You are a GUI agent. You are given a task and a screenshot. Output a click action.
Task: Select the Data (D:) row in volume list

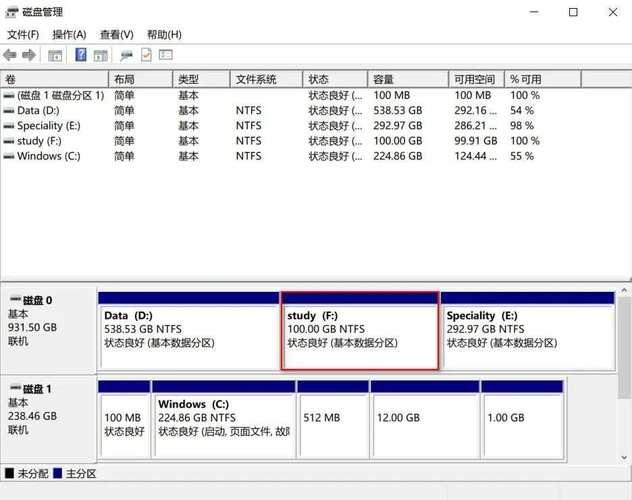coord(38,110)
